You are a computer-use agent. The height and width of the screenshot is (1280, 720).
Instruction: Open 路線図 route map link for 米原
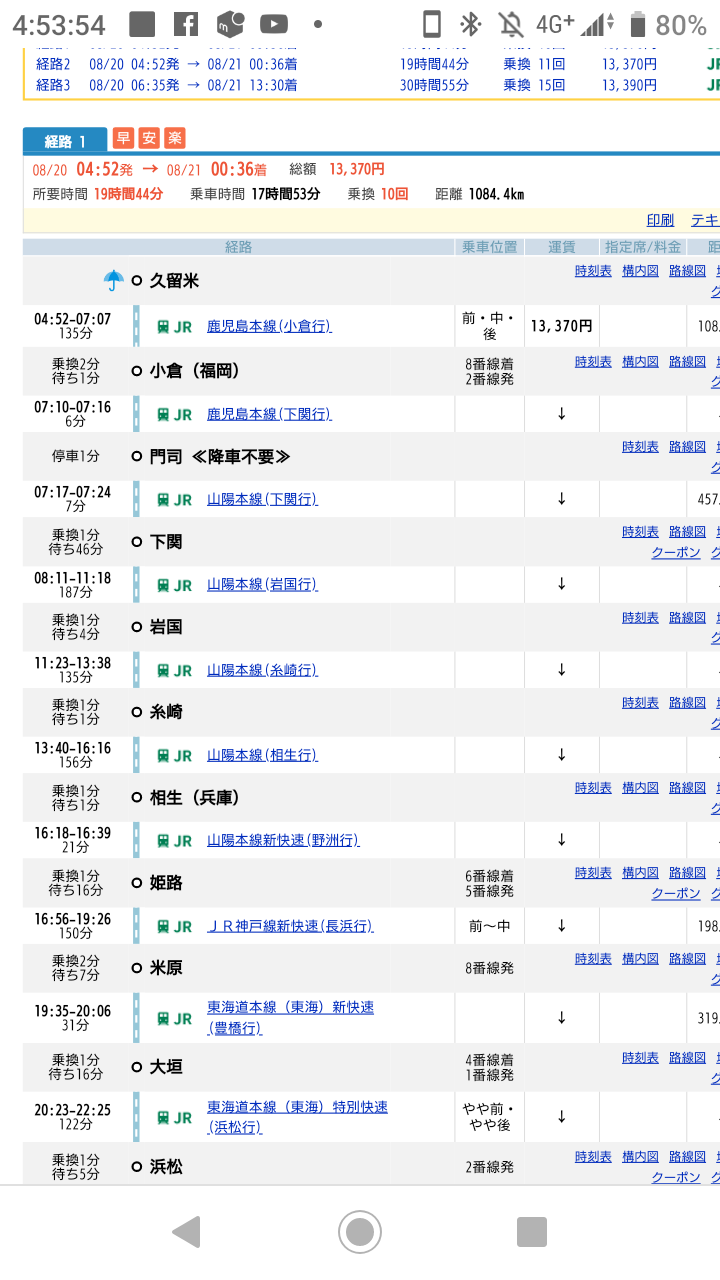(x=687, y=959)
